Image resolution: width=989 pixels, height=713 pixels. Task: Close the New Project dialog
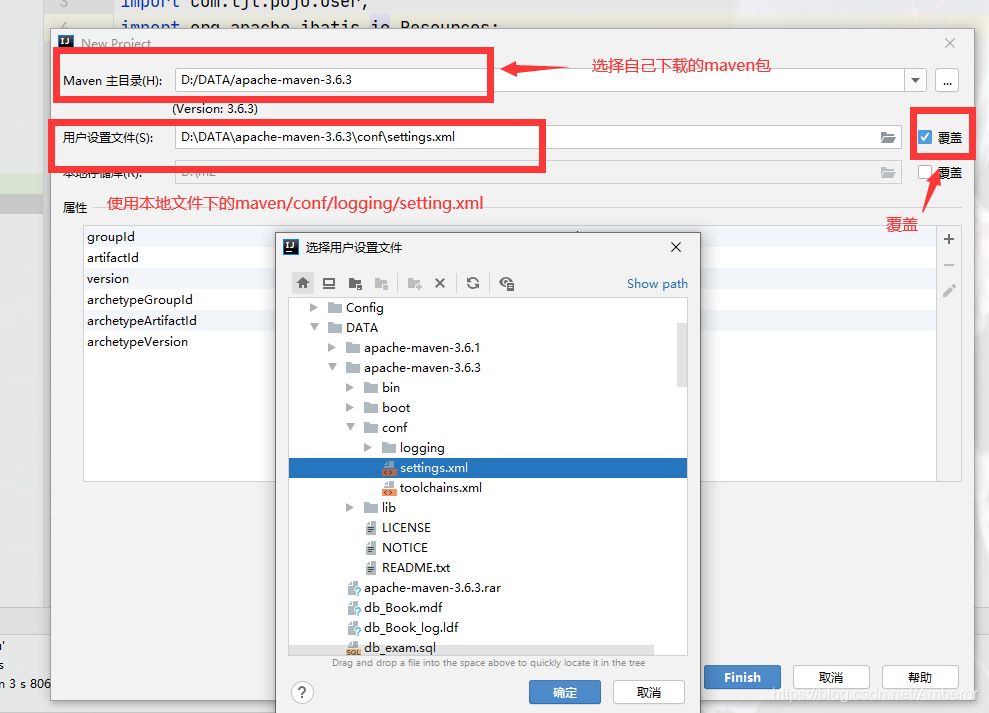tap(950, 43)
